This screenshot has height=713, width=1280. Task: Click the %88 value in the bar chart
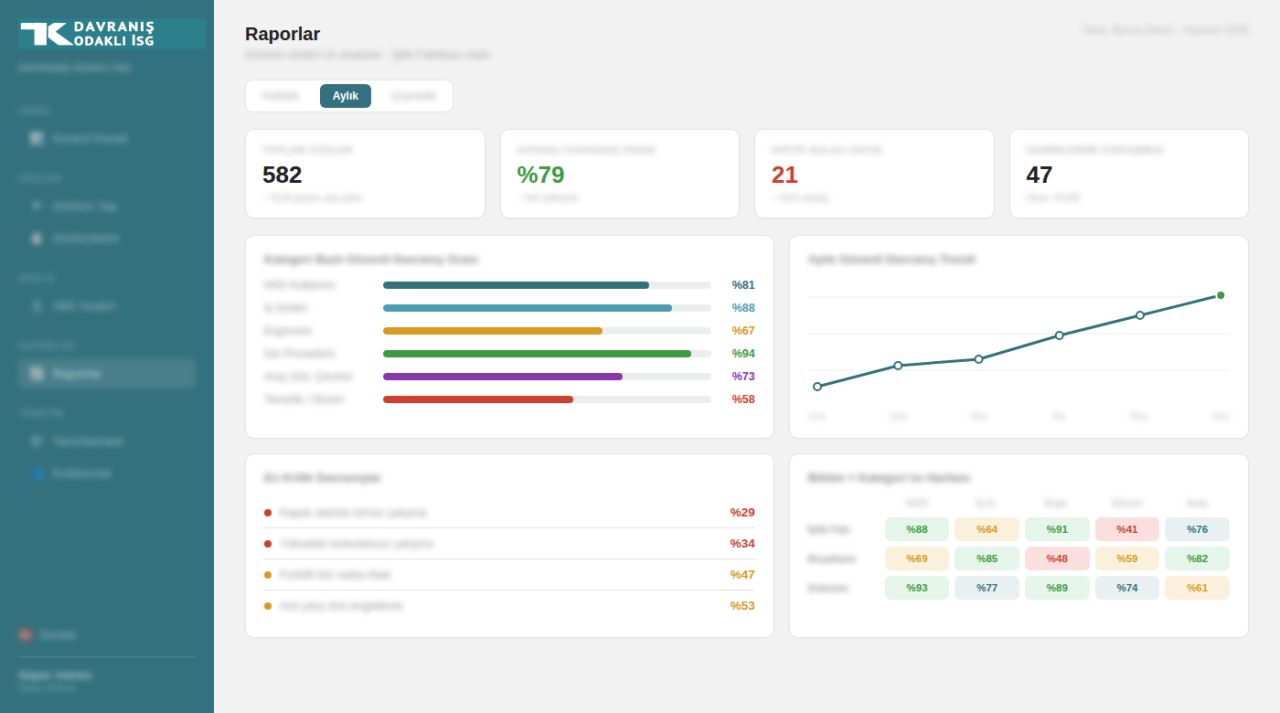(743, 308)
